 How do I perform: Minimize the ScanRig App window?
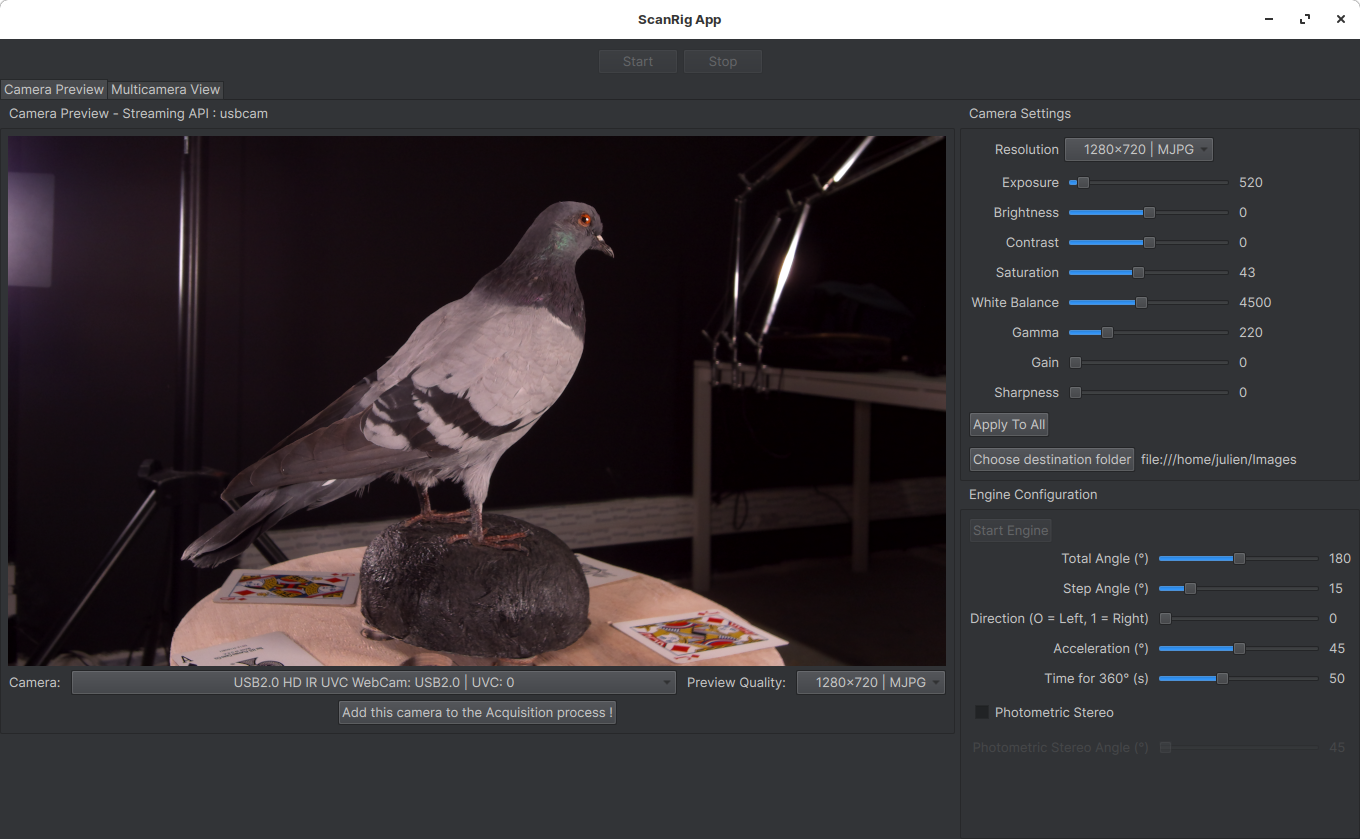point(1268,20)
